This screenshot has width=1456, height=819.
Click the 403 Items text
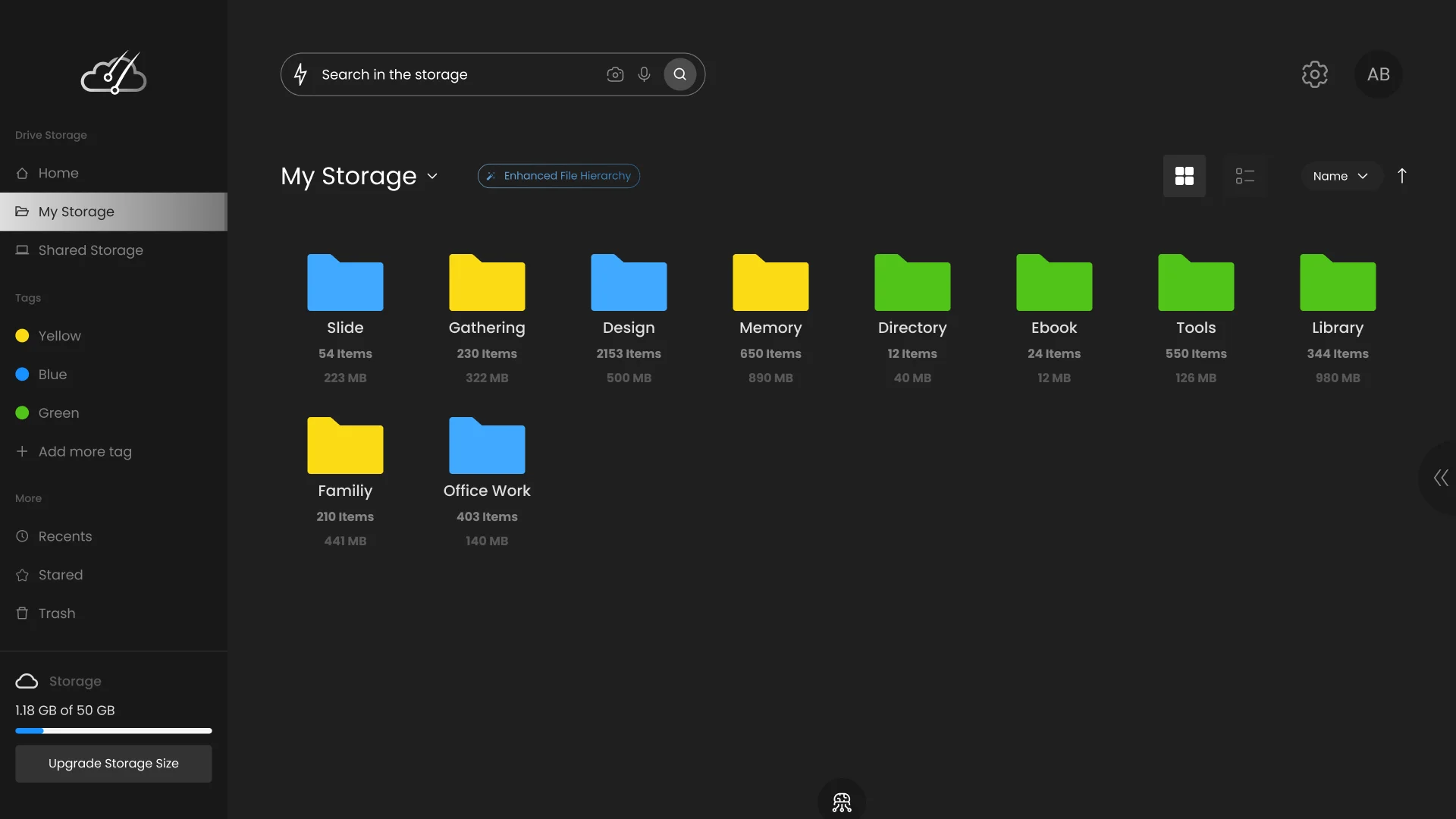487,517
